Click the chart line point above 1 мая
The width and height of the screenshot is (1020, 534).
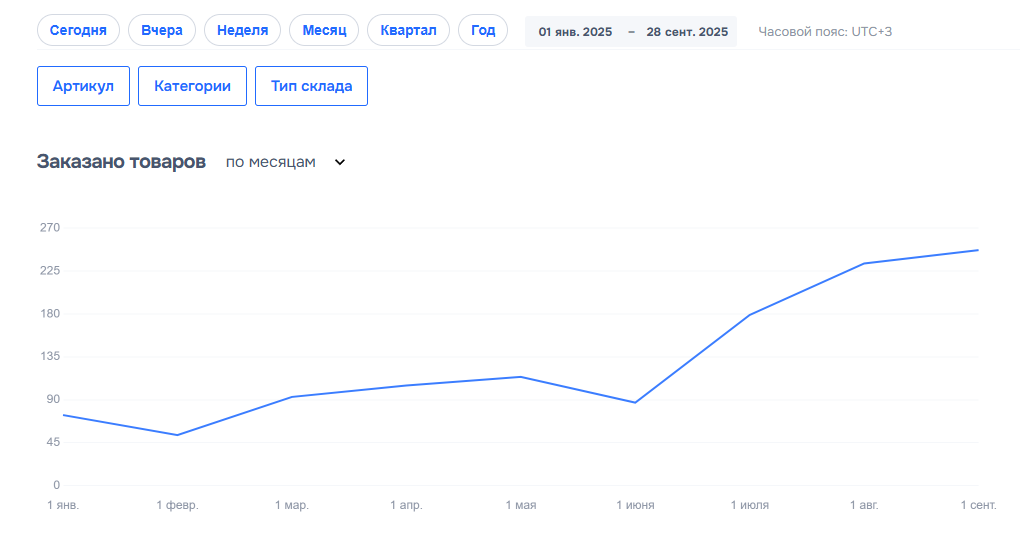(x=520, y=377)
